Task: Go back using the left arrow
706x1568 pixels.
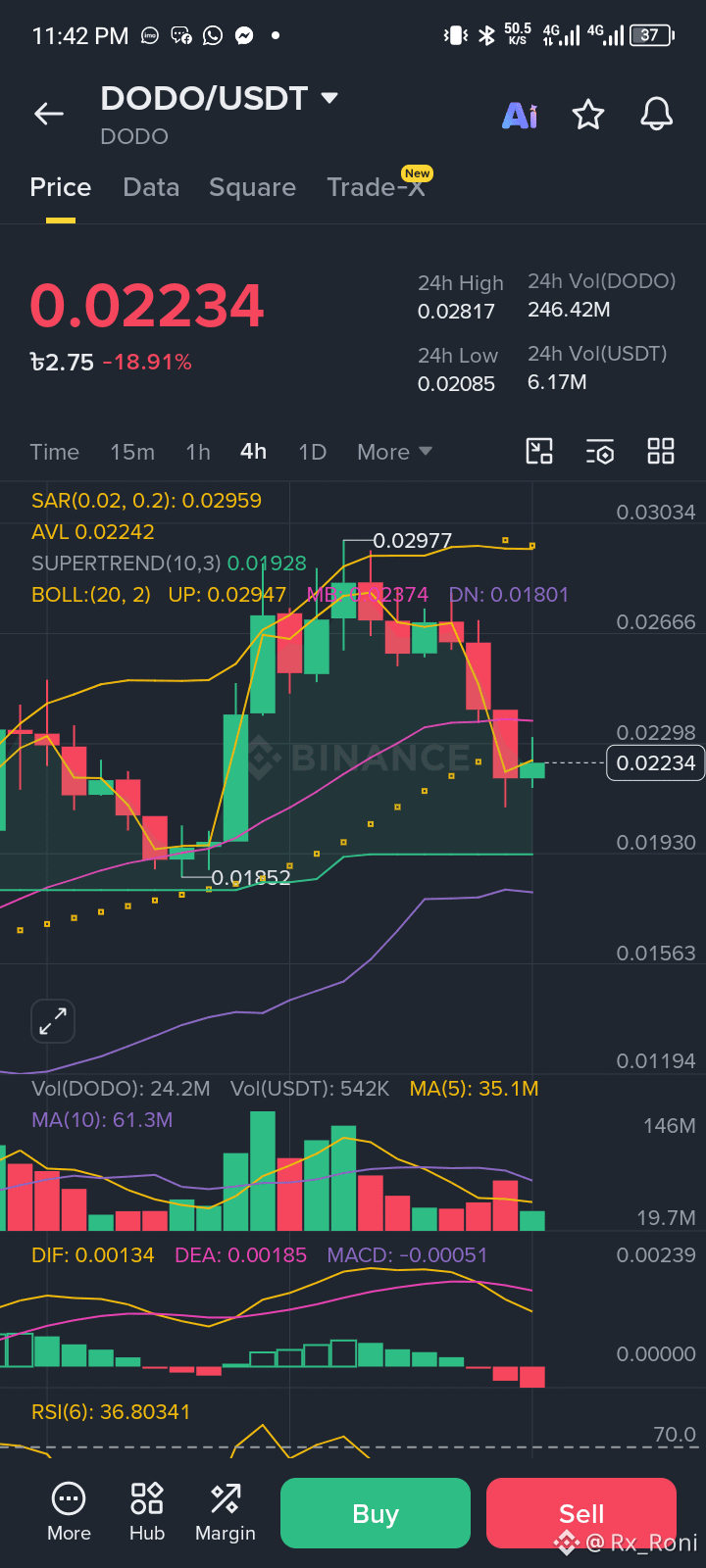Action: (x=49, y=114)
